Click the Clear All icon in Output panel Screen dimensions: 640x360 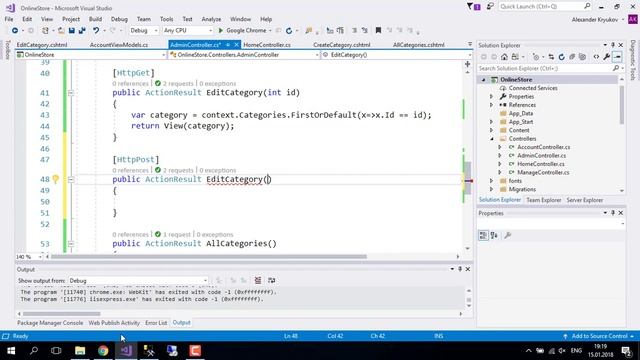coord(258,280)
